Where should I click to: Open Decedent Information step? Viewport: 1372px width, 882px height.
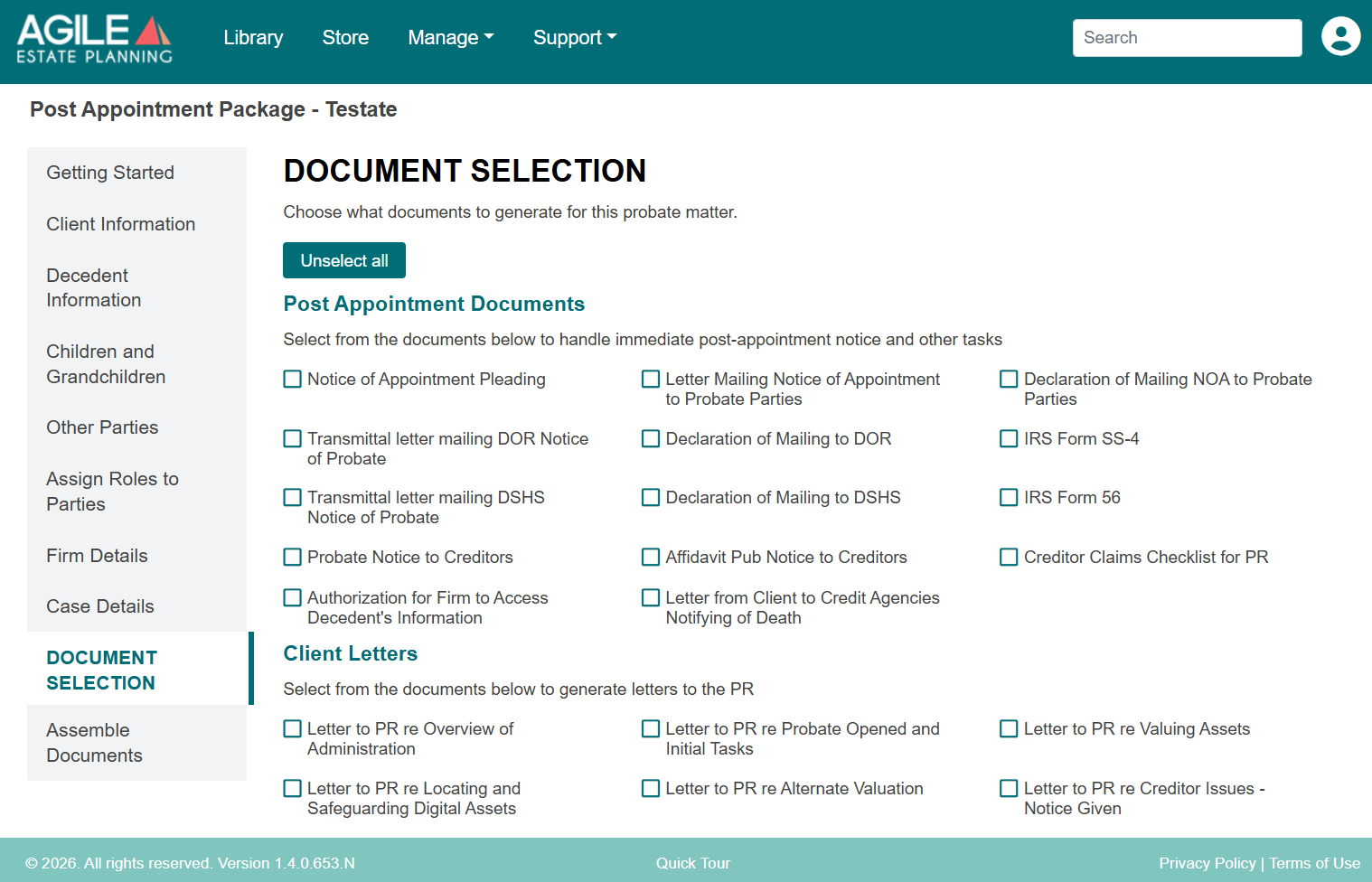[136, 287]
